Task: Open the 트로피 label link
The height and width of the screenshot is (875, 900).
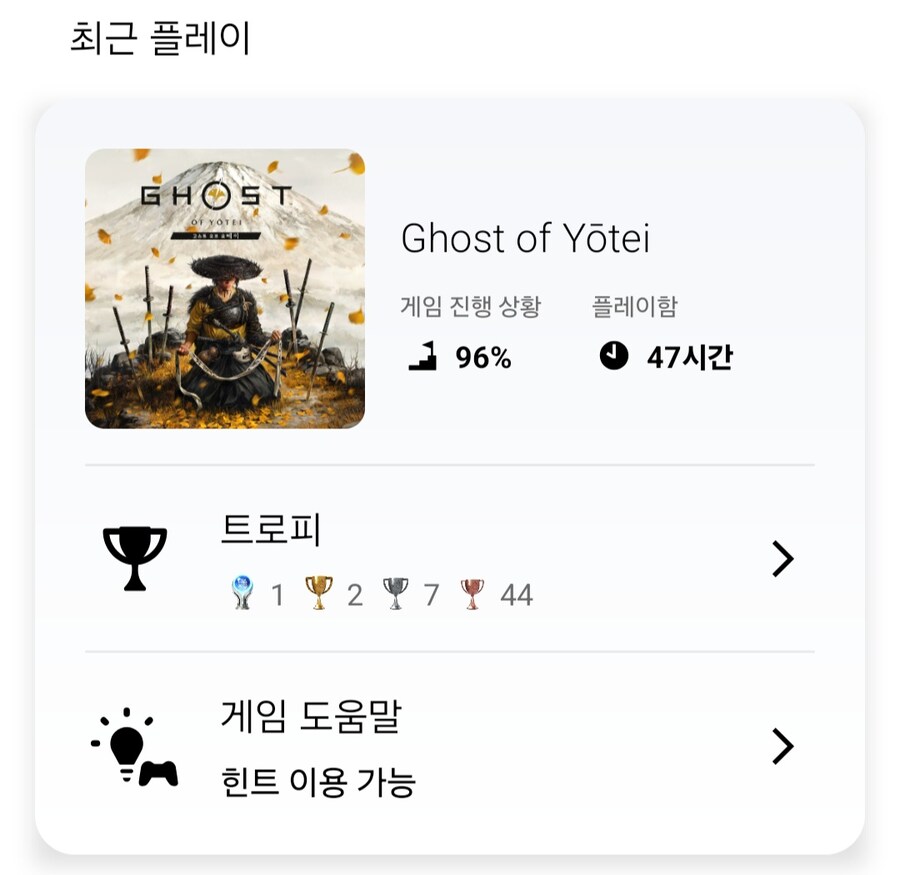Action: [x=268, y=531]
